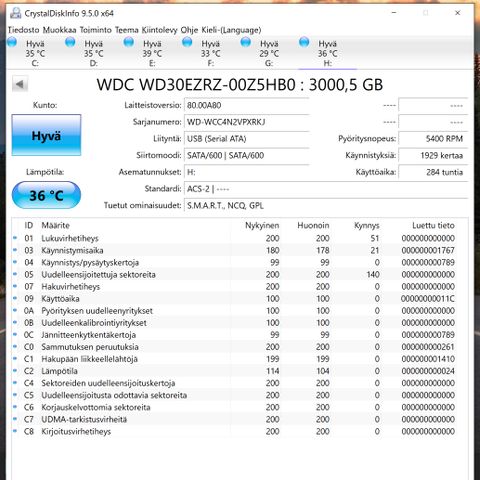The height and width of the screenshot is (480, 480).
Task: Click the 5400 RPM rotation speed field
Action: coord(433,139)
